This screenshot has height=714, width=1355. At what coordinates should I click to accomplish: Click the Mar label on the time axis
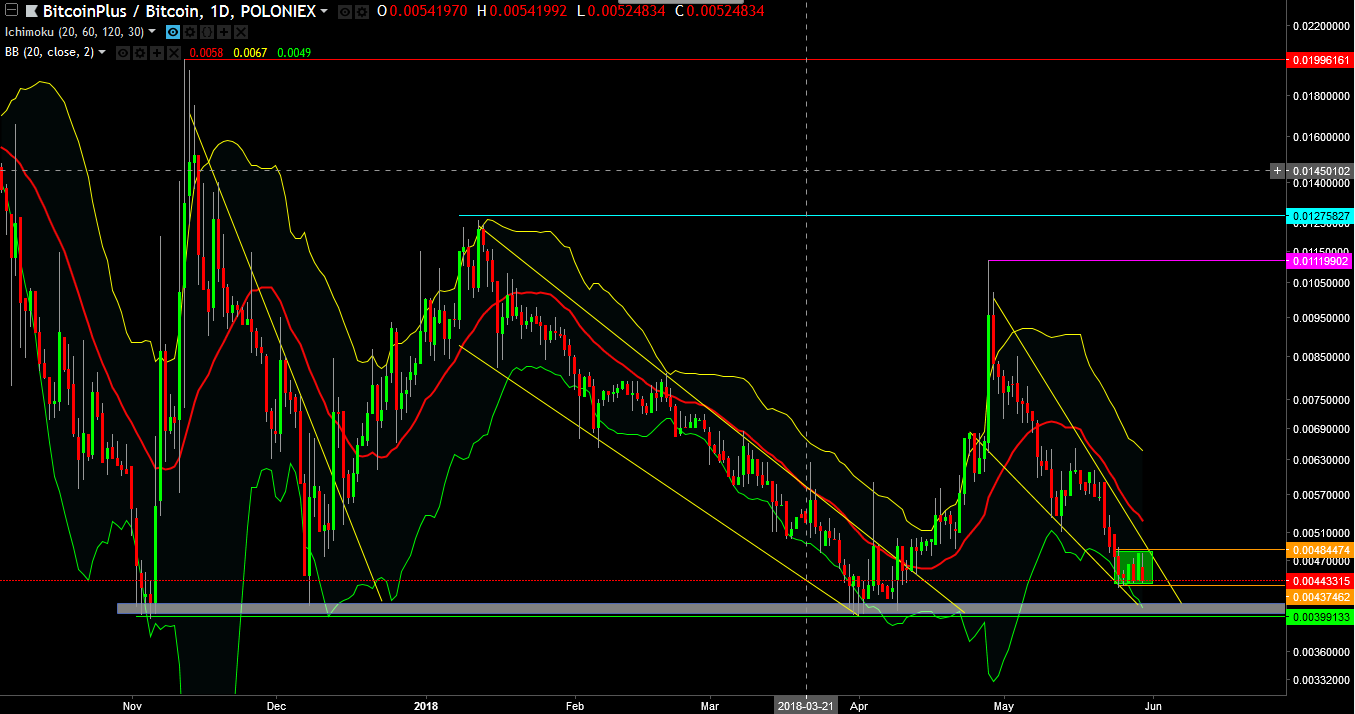pos(710,705)
